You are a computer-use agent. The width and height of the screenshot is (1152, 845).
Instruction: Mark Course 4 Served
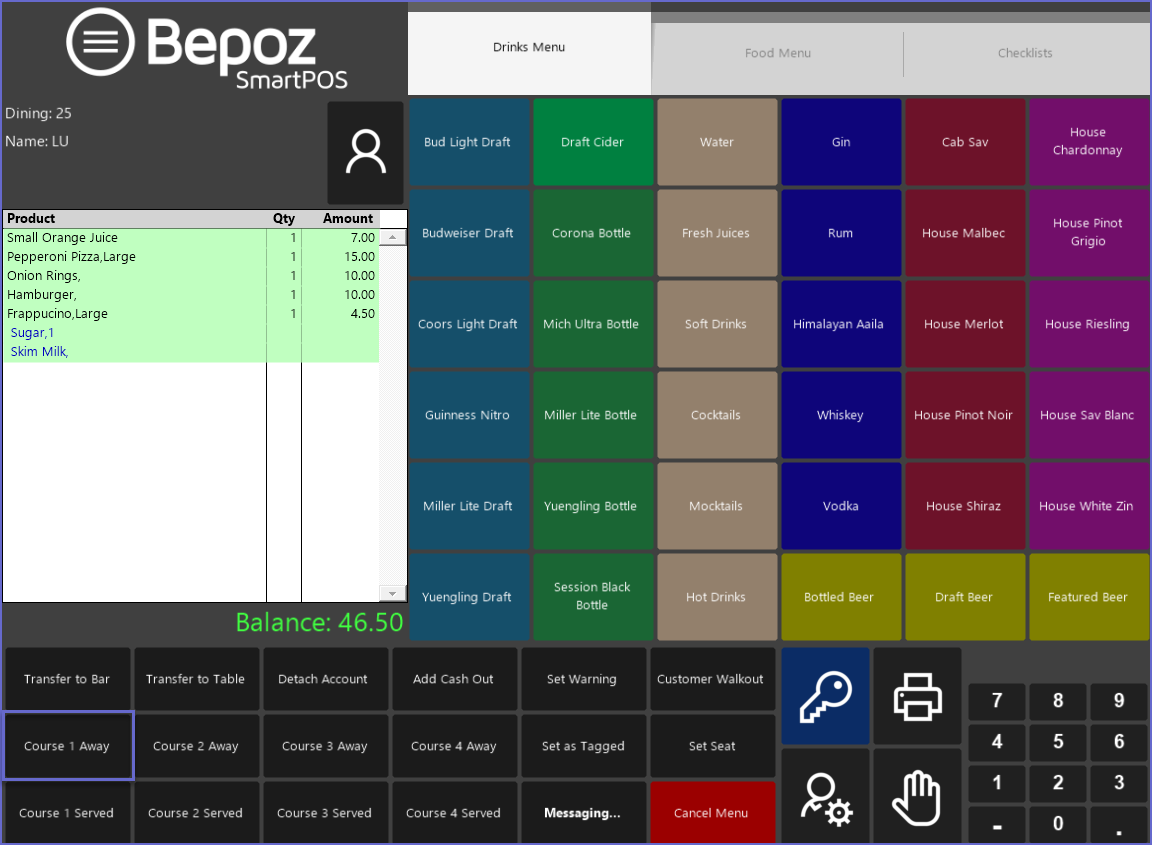coord(453,813)
